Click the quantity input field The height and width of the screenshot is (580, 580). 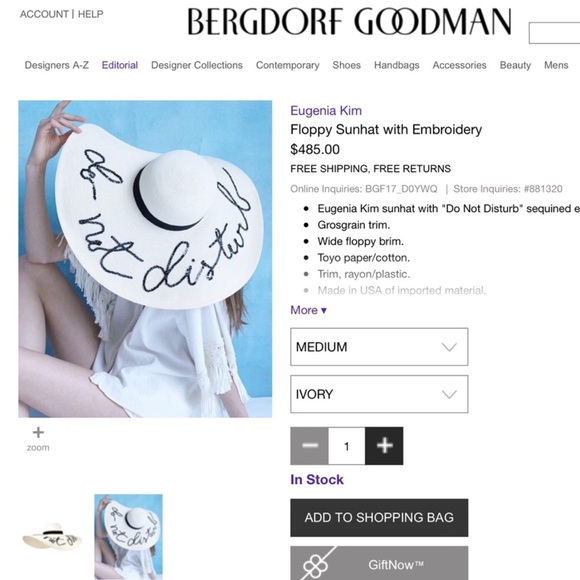click(347, 446)
